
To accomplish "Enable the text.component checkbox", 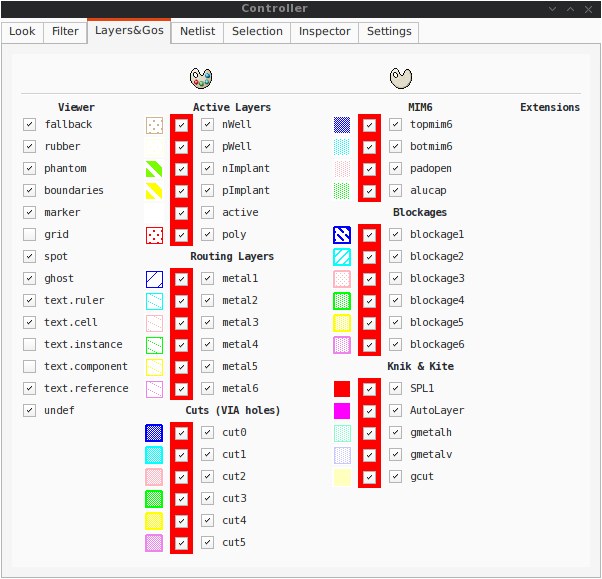I will click(29, 366).
